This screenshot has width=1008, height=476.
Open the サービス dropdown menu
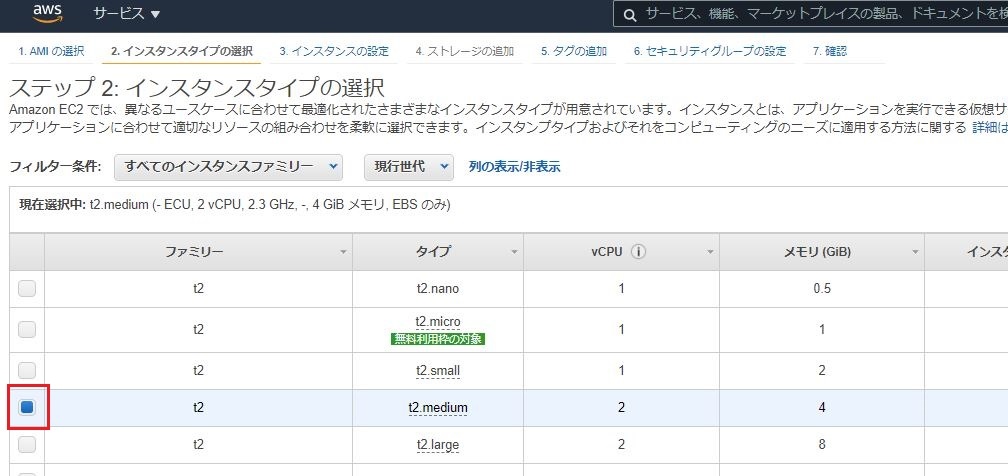[127, 14]
